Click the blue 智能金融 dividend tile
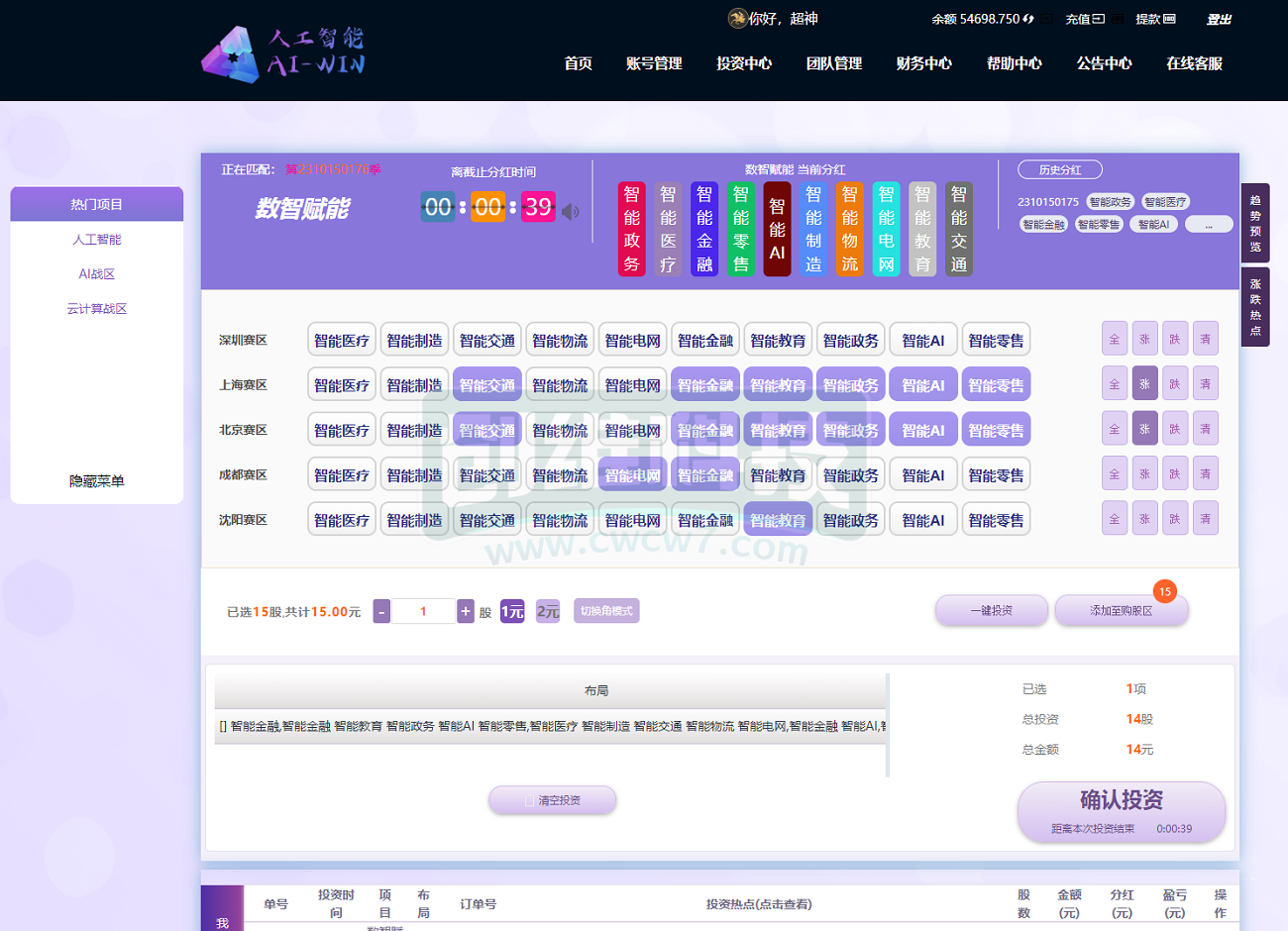The height and width of the screenshot is (931, 1288). (704, 229)
